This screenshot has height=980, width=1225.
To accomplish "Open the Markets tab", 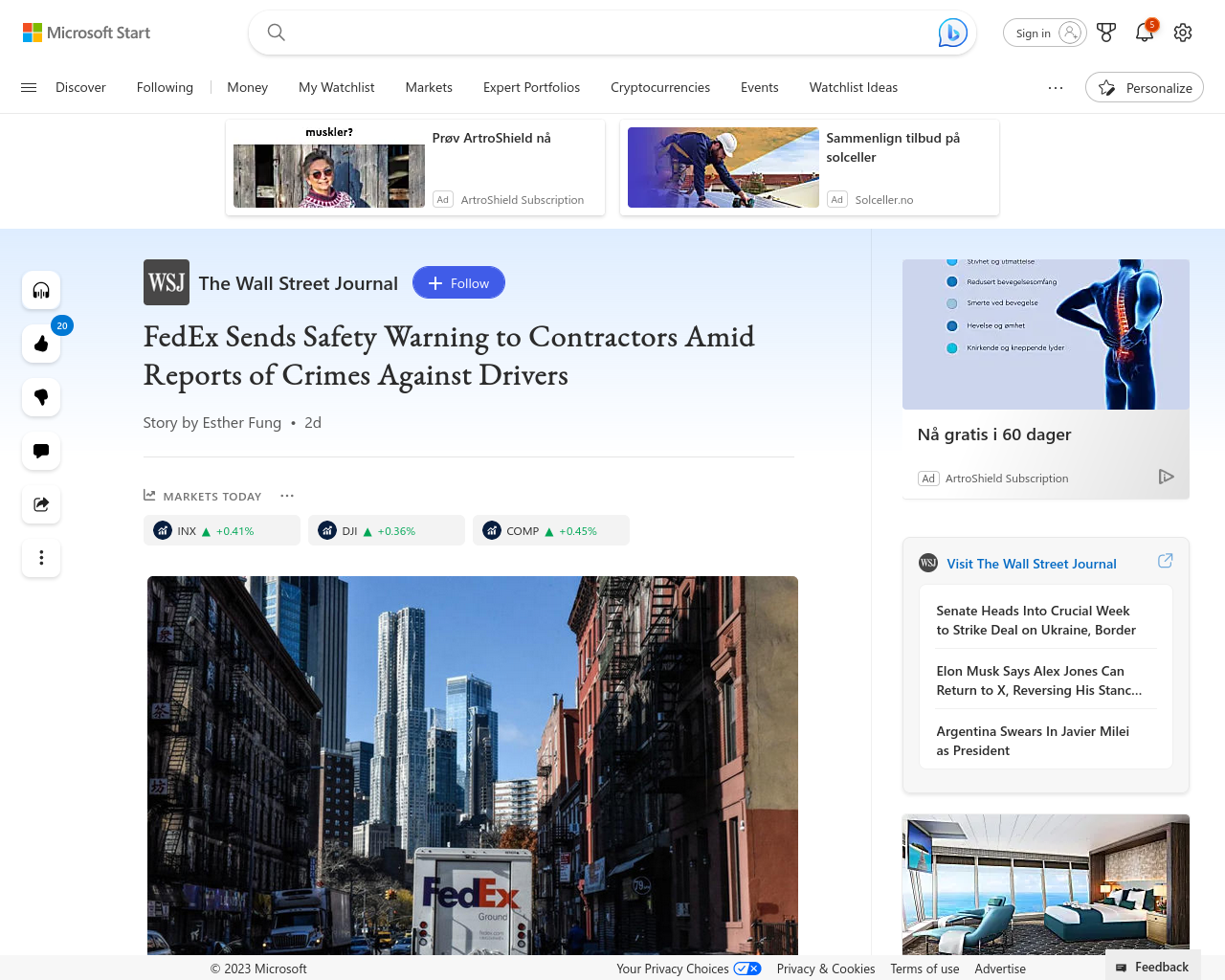I will click(x=429, y=87).
